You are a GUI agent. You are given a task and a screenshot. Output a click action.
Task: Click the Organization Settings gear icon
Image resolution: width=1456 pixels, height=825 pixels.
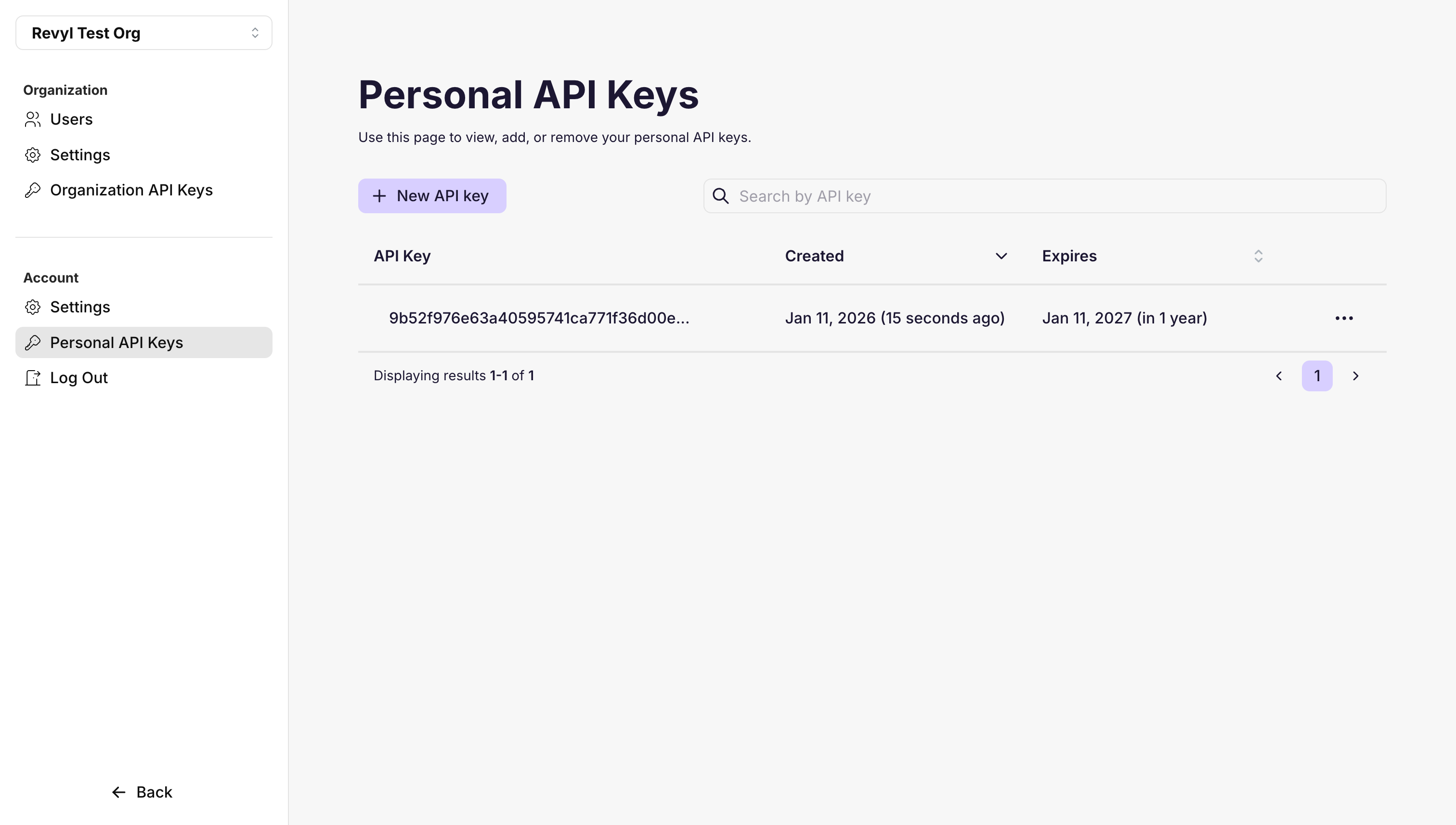click(32, 155)
